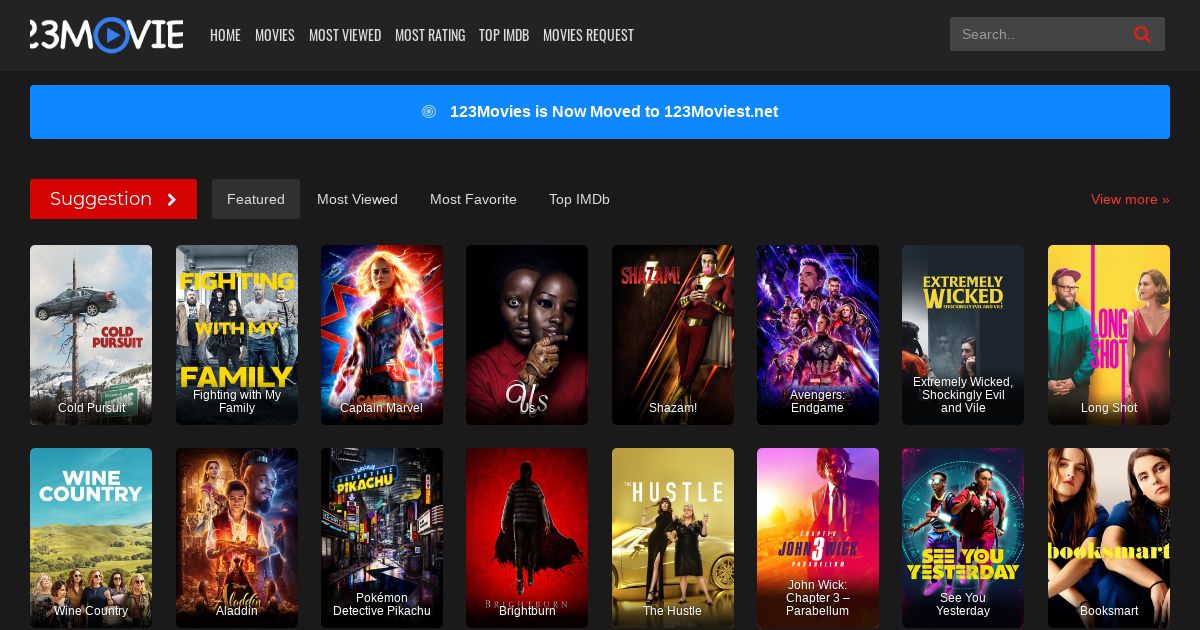
Task: Open John Wick: Chapter 3 – Parabellum poster
Action: pyautogui.click(x=818, y=538)
